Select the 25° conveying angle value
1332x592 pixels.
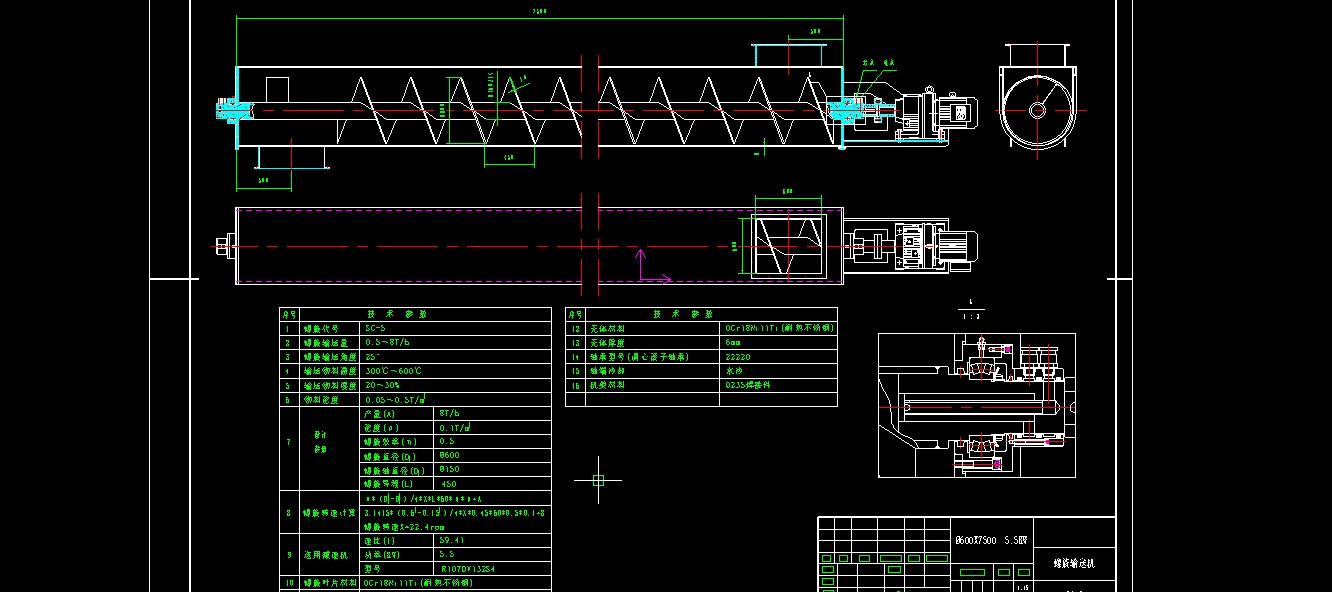[x=374, y=356]
